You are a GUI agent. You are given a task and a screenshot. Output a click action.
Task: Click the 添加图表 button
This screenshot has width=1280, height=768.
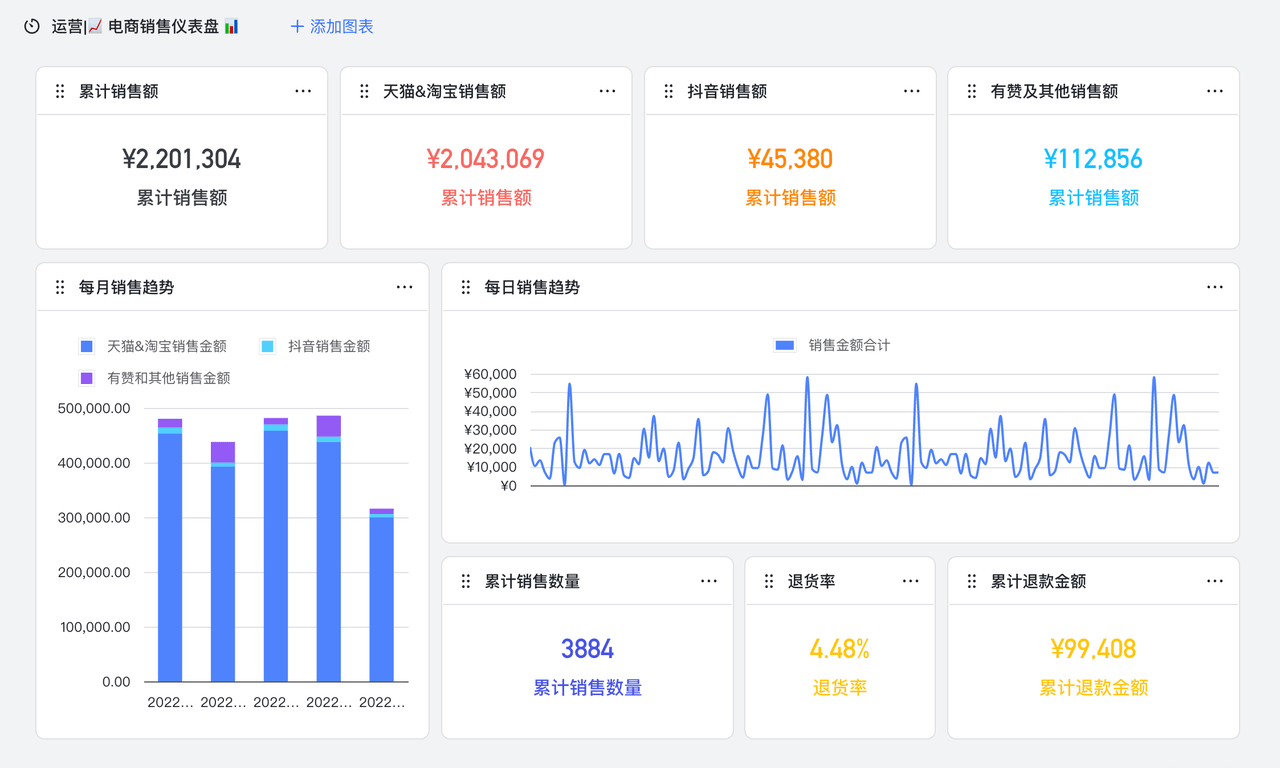[331, 27]
